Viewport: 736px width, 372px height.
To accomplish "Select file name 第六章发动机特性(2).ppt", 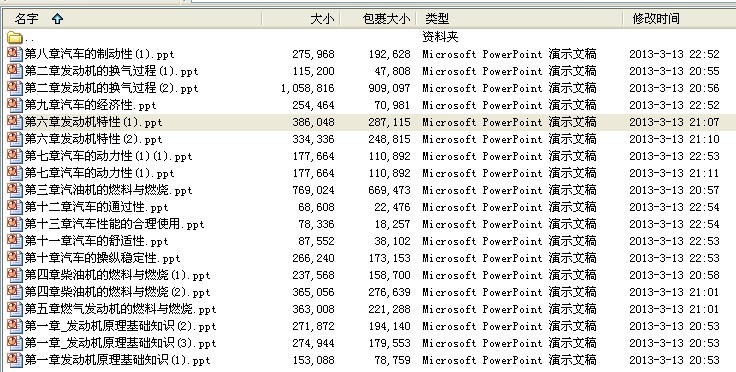I will [x=93, y=139].
